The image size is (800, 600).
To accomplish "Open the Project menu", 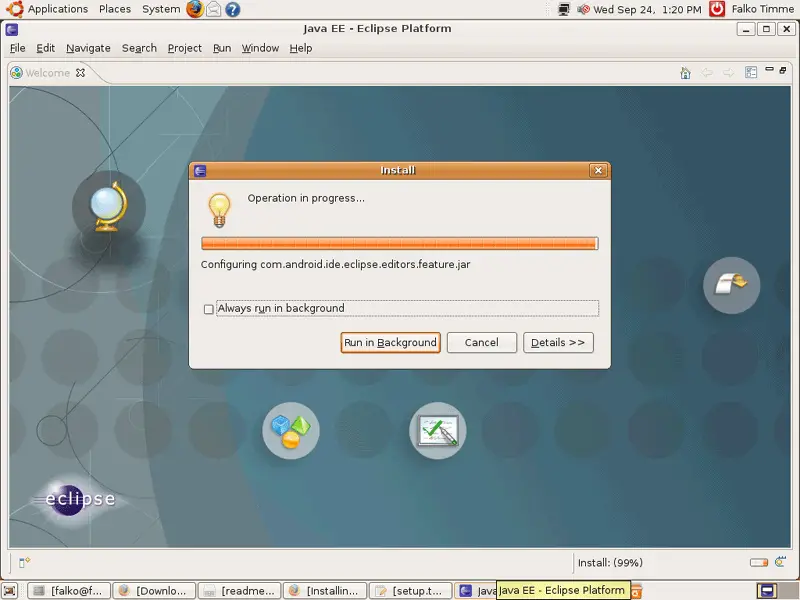I will (x=185, y=48).
